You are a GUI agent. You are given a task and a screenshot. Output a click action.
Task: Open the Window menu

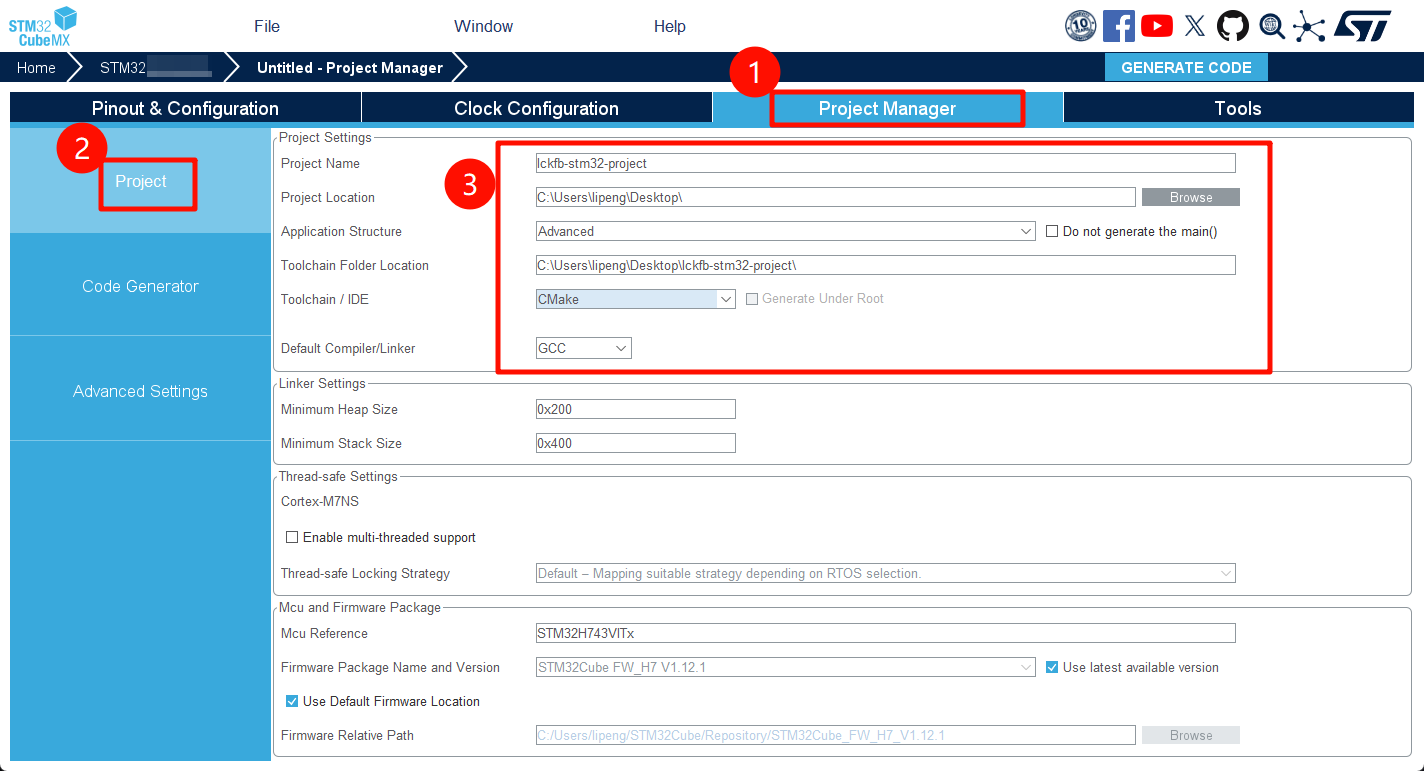[484, 26]
